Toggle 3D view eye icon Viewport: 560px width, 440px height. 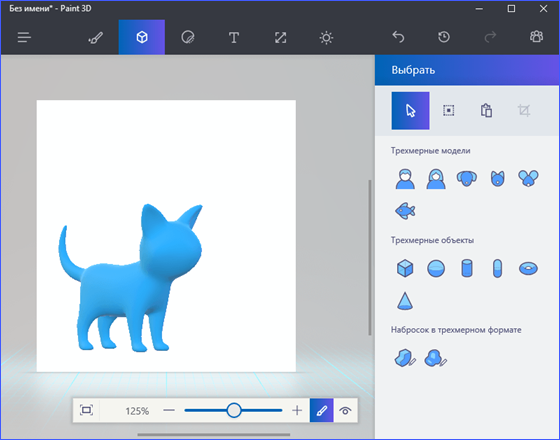pyautogui.click(x=345, y=411)
